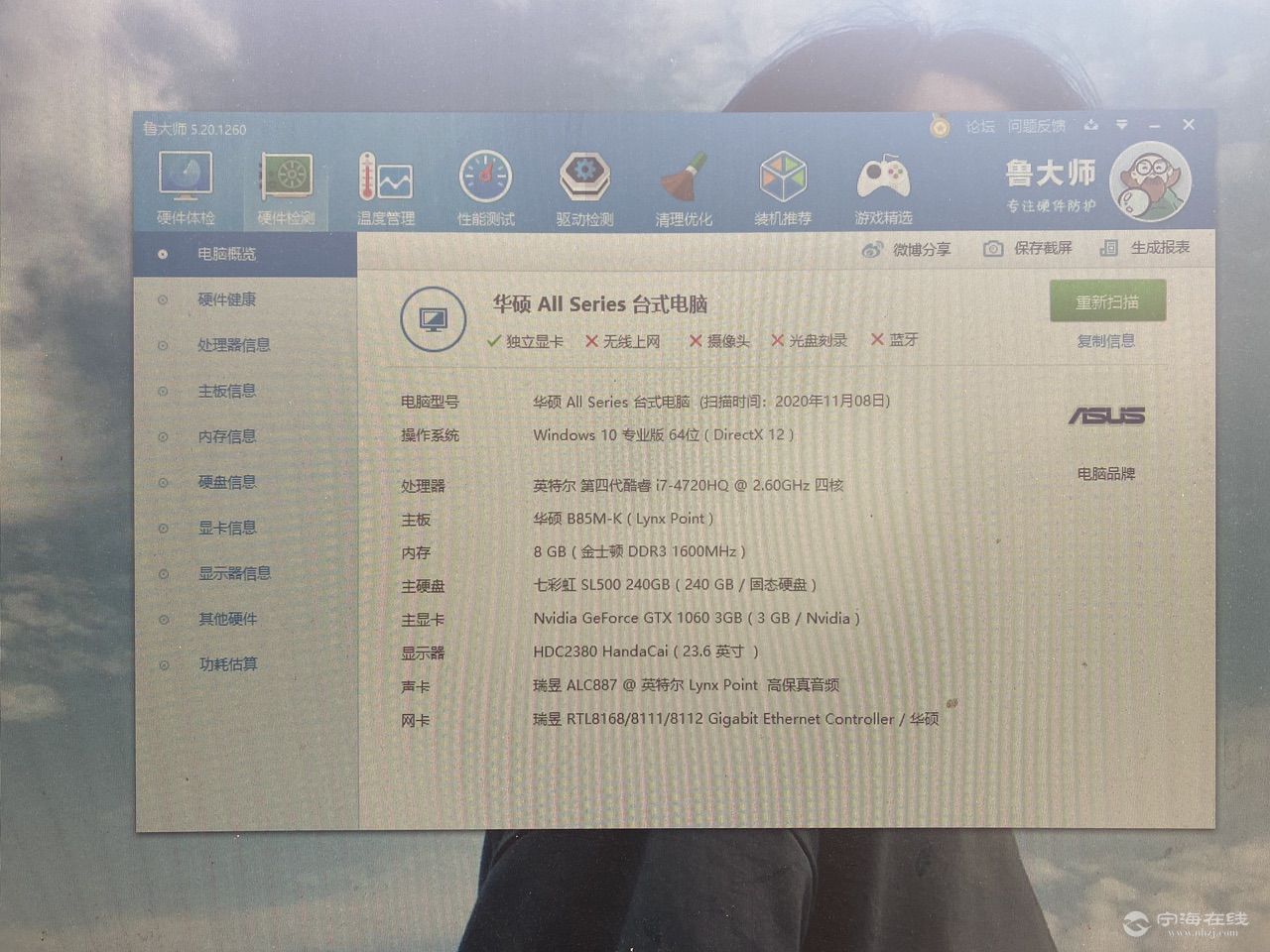Open the 论坛 forum link
The height and width of the screenshot is (952, 1270).
[x=979, y=126]
